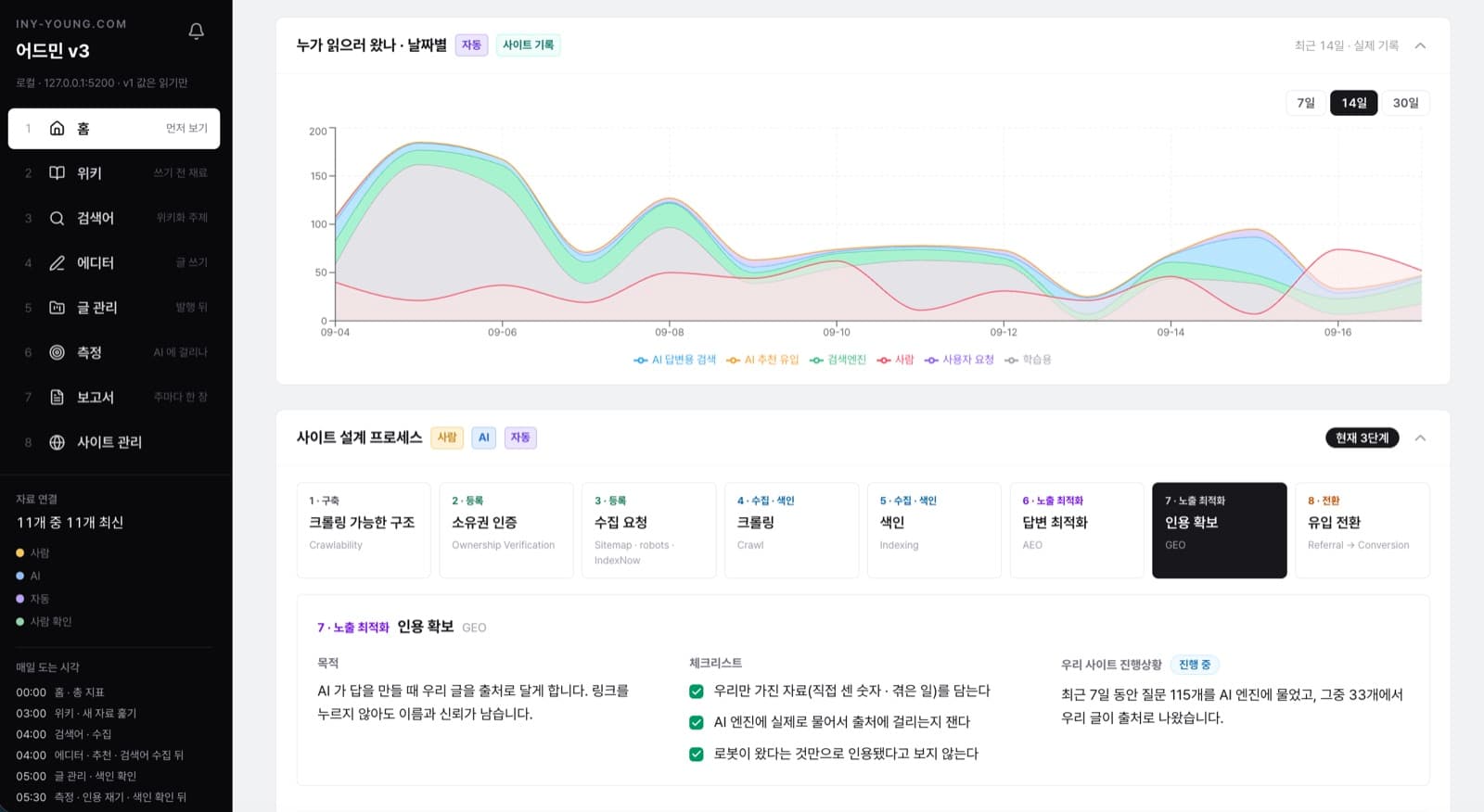Image resolution: width=1484 pixels, height=812 pixels.
Task: Open 보고서 menu item
Action: coord(114,397)
